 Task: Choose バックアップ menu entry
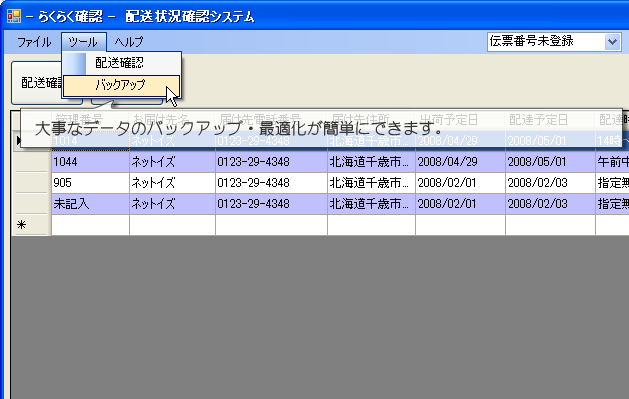pos(122,85)
